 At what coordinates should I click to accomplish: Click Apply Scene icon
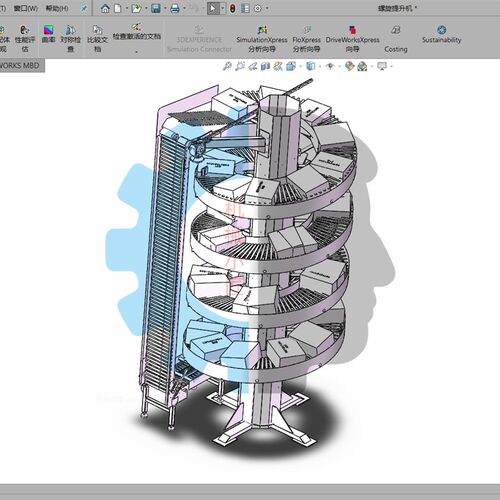click(362, 66)
